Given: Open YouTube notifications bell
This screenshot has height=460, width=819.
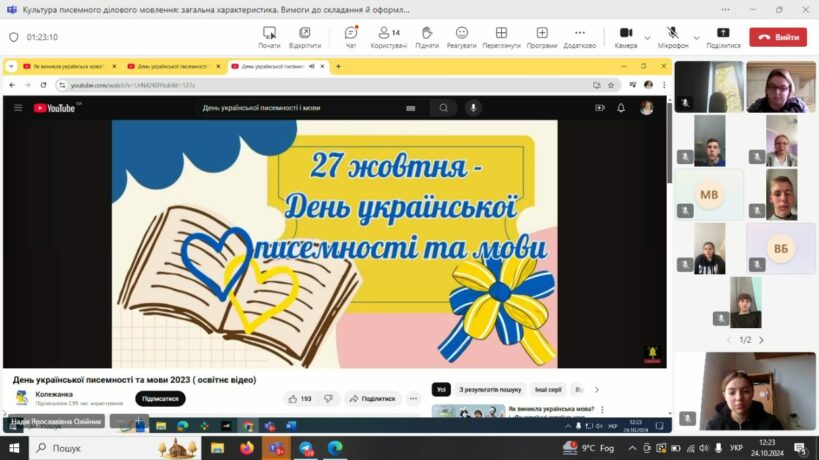Looking at the screenshot, I should (x=621, y=108).
